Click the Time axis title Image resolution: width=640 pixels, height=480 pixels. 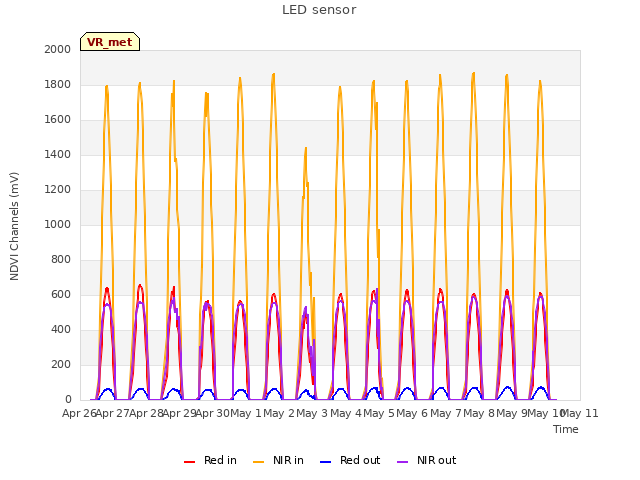[566, 429]
